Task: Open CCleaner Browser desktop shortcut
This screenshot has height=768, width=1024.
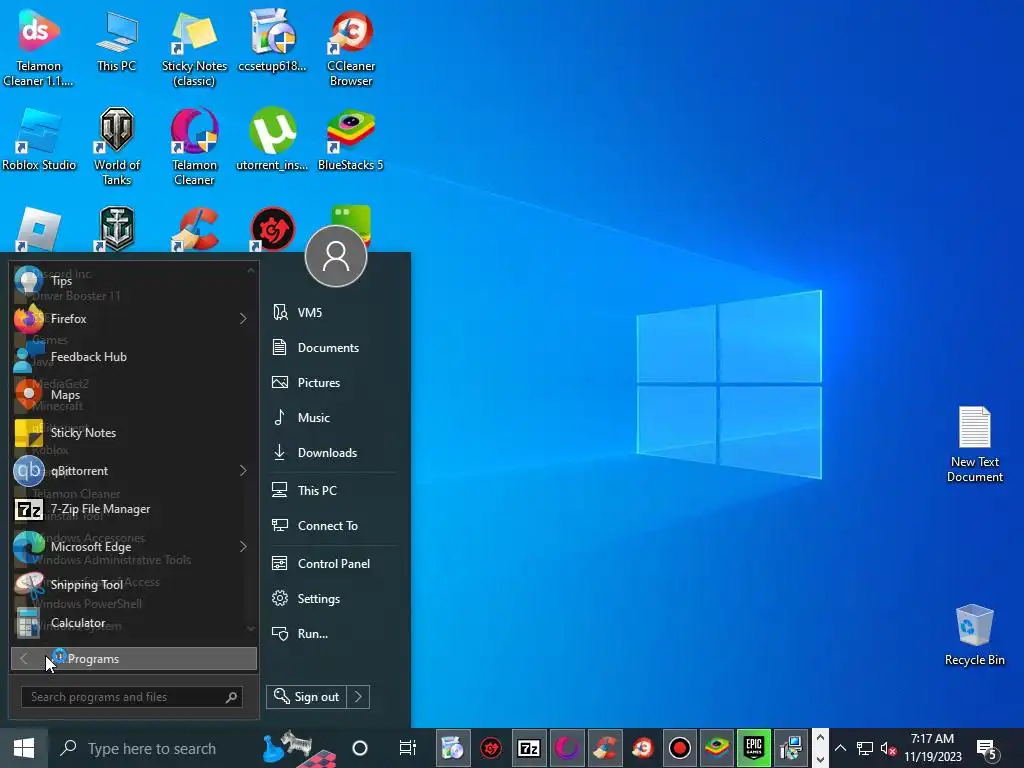Action: 351,48
